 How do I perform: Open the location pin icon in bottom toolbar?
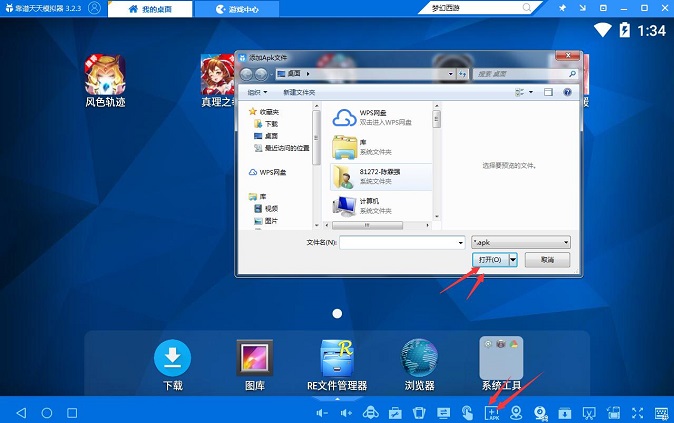pos(516,413)
